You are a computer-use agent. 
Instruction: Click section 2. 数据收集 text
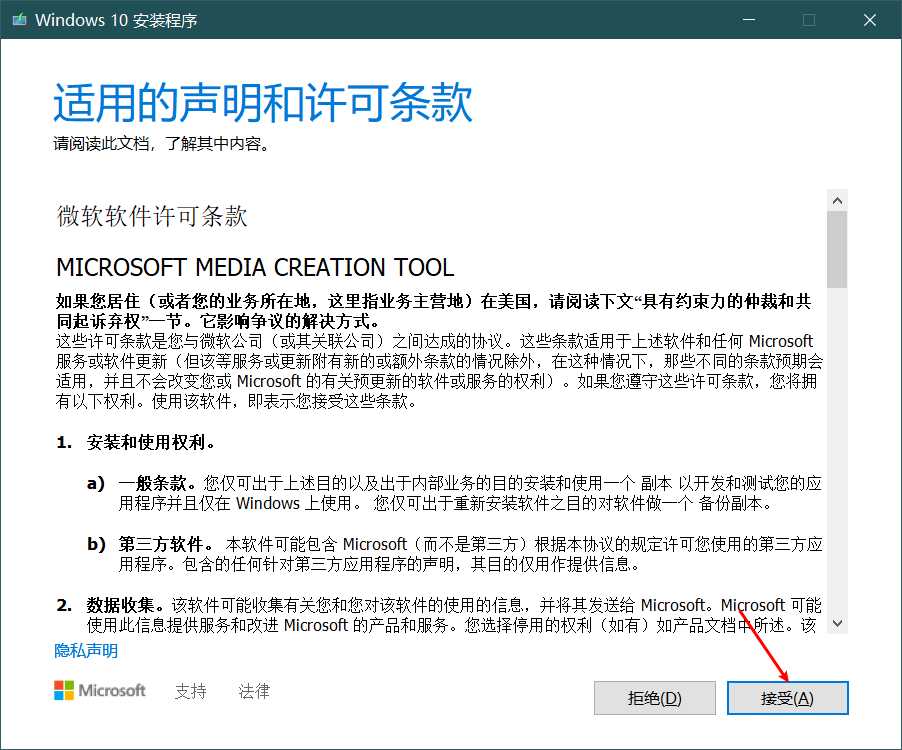click(x=439, y=614)
